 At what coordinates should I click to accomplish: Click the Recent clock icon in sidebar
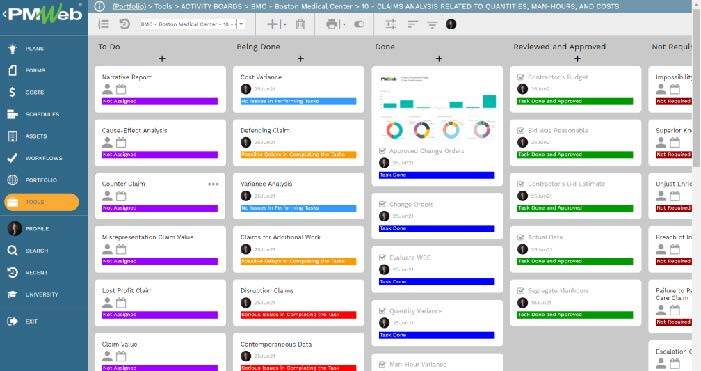13,272
